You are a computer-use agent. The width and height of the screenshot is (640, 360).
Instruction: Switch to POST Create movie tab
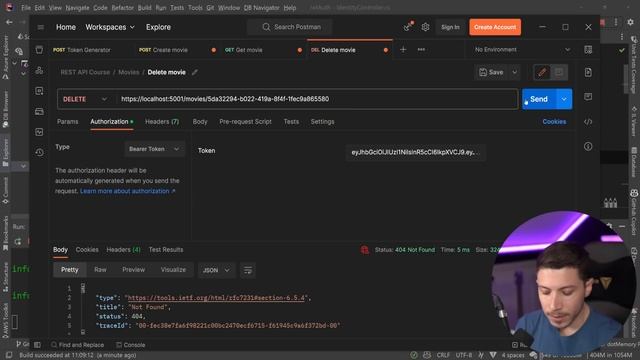point(163,50)
